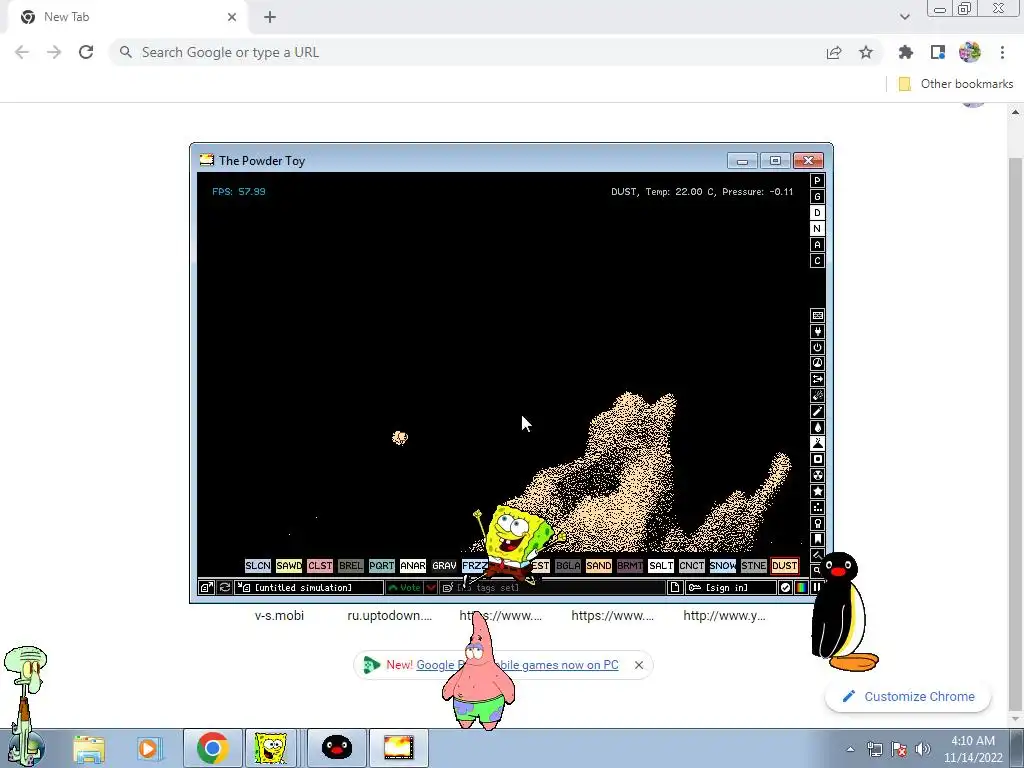The width and height of the screenshot is (1024, 768).
Task: Share this page from the address bar
Action: click(x=834, y=52)
